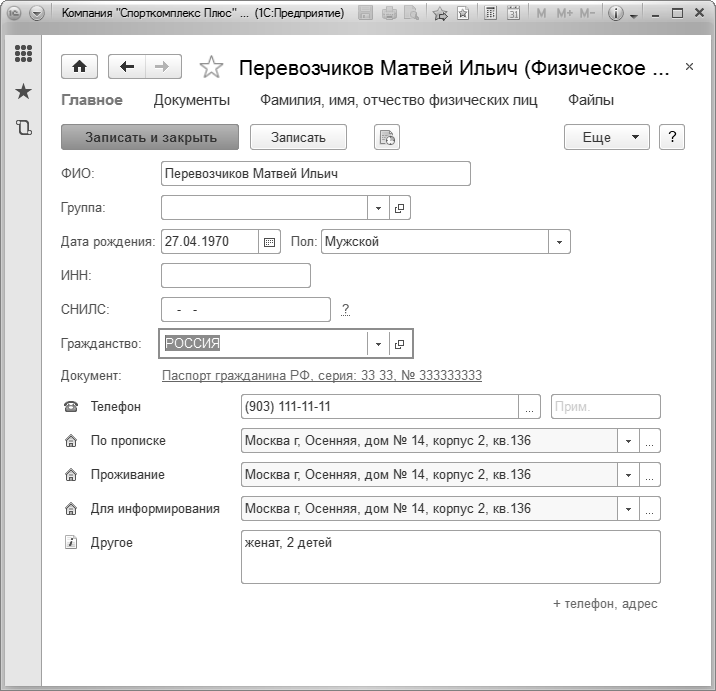The image size is (716, 691).
Task: Open the calendar picker for birth date
Action: point(268,241)
